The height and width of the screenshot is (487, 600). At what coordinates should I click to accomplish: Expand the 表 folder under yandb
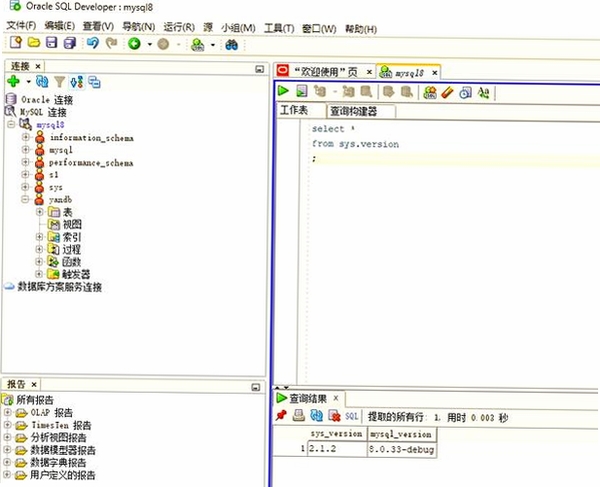tap(39, 212)
